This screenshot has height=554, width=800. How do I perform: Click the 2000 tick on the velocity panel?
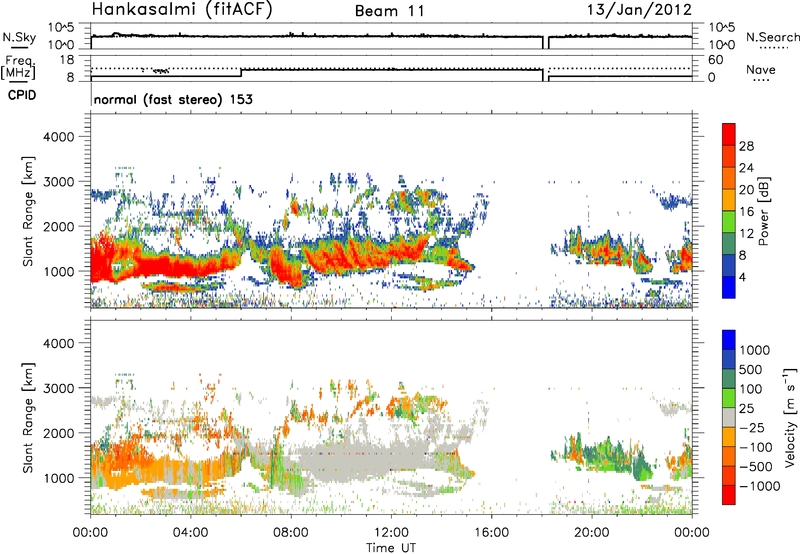(59, 433)
